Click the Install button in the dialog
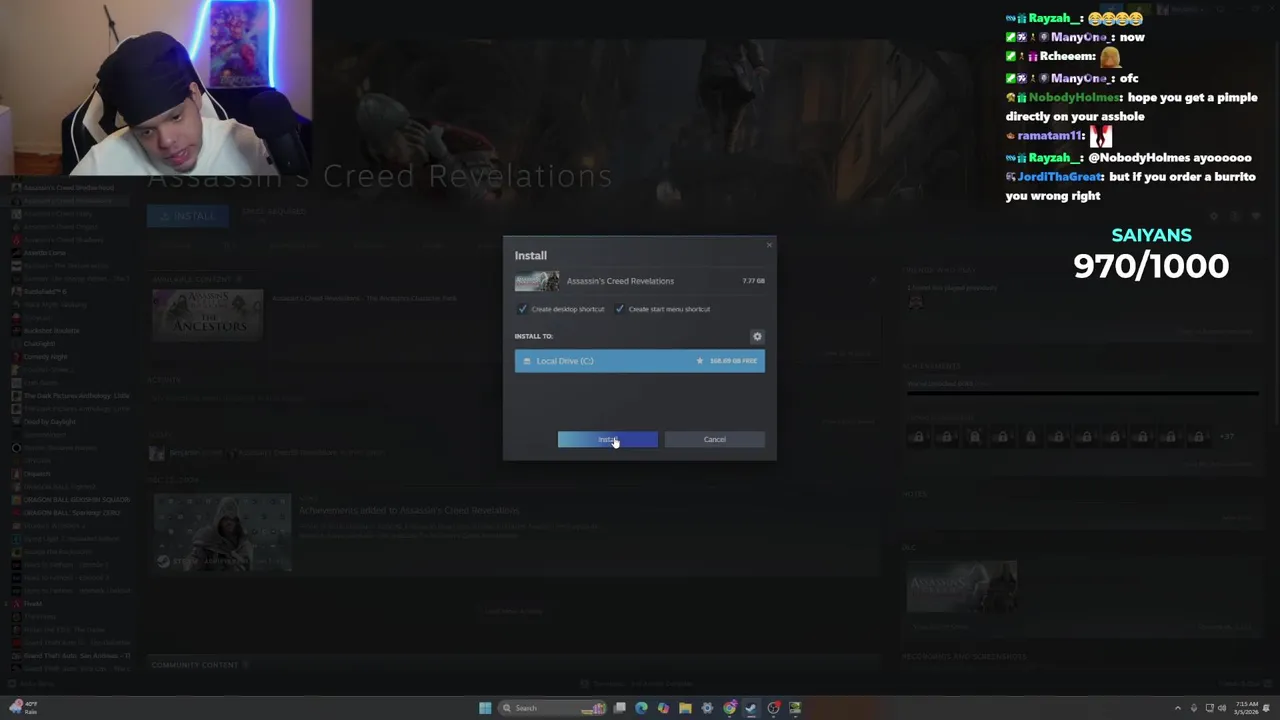Viewport: 1280px width, 720px height. 608,439
